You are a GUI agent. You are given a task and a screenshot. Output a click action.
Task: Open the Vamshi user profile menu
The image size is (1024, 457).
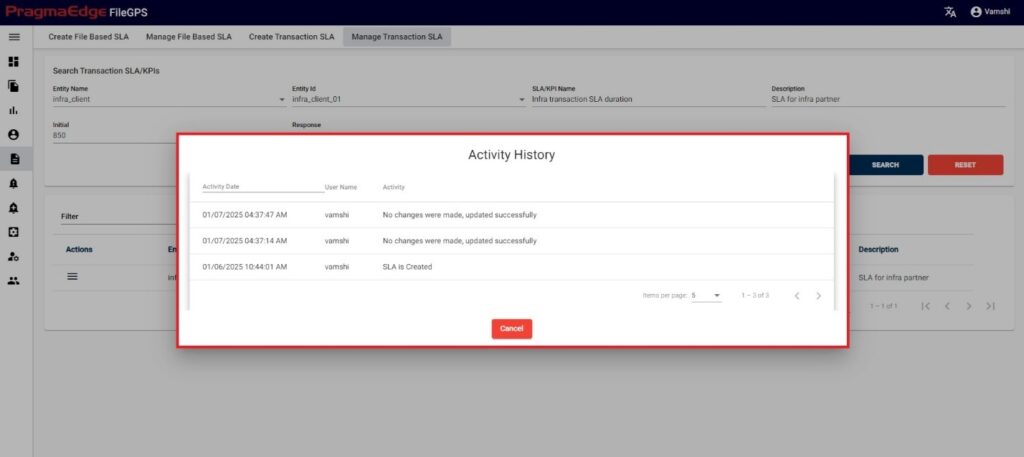990,12
